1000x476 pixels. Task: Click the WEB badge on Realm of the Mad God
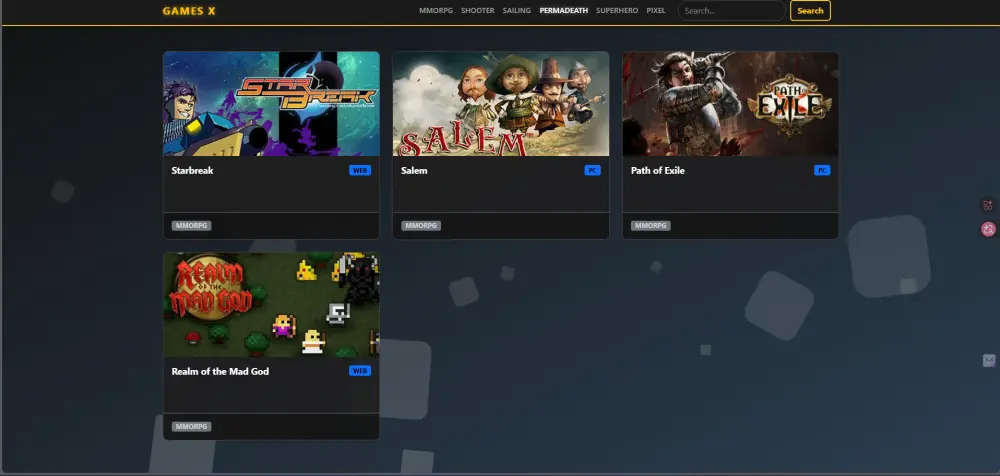(x=360, y=371)
